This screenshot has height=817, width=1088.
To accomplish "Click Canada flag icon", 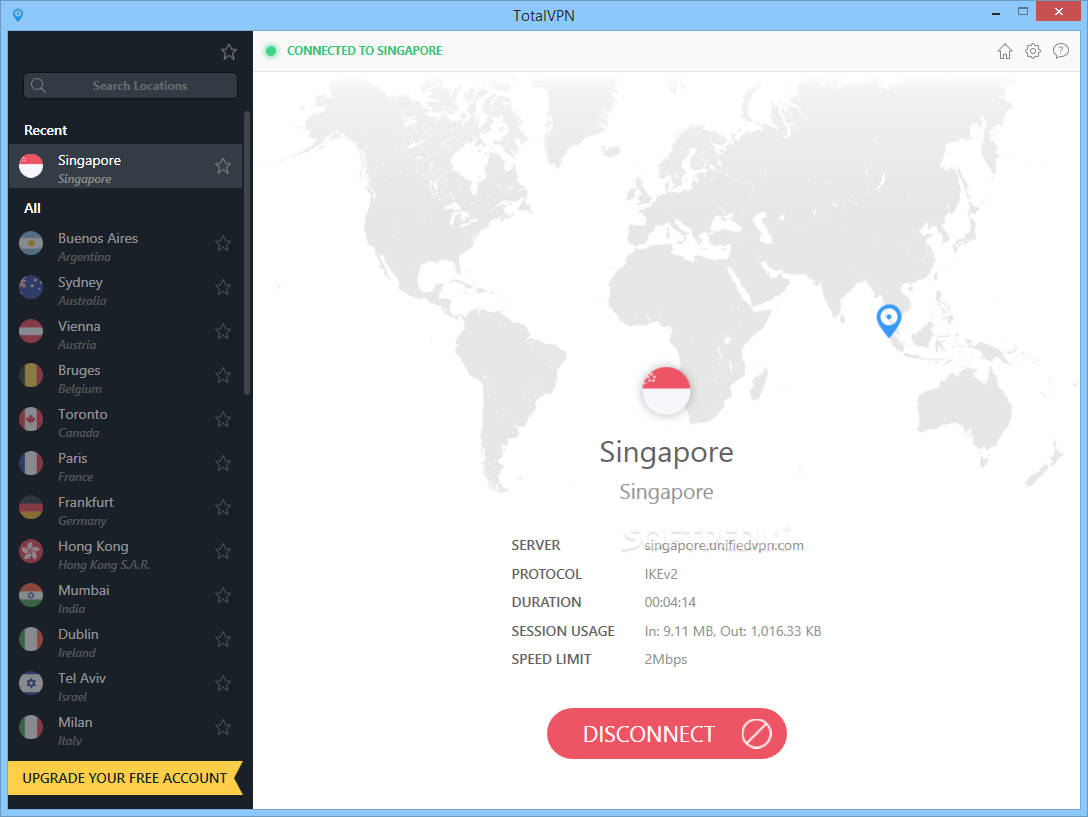I will tap(31, 419).
